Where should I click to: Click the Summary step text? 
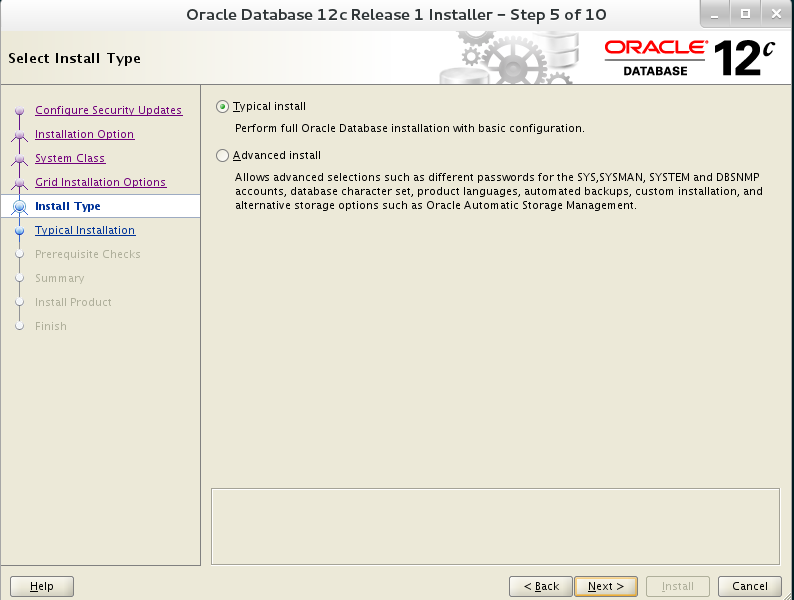point(60,278)
